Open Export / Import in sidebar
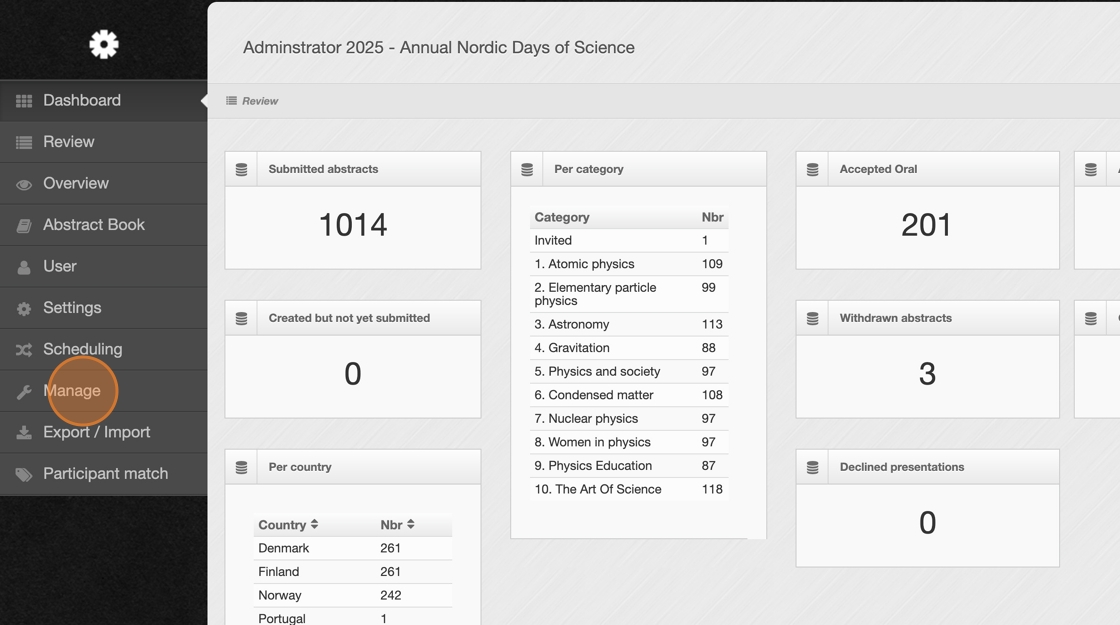 coord(104,432)
